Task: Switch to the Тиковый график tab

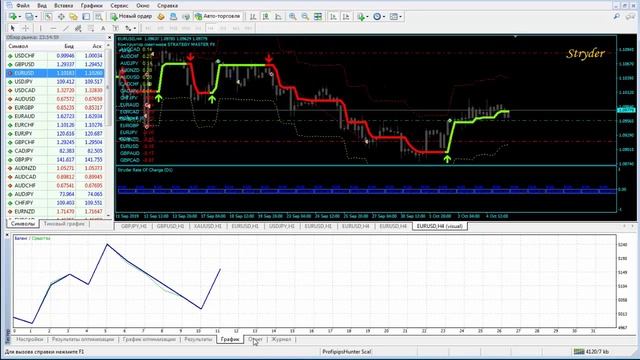Action: pos(64,224)
